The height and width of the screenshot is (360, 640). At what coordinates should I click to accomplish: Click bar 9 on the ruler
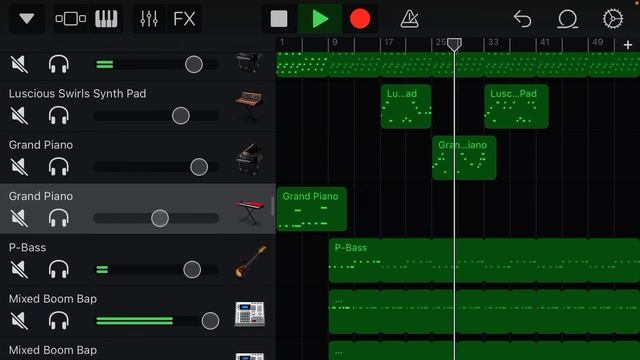tap(335, 42)
